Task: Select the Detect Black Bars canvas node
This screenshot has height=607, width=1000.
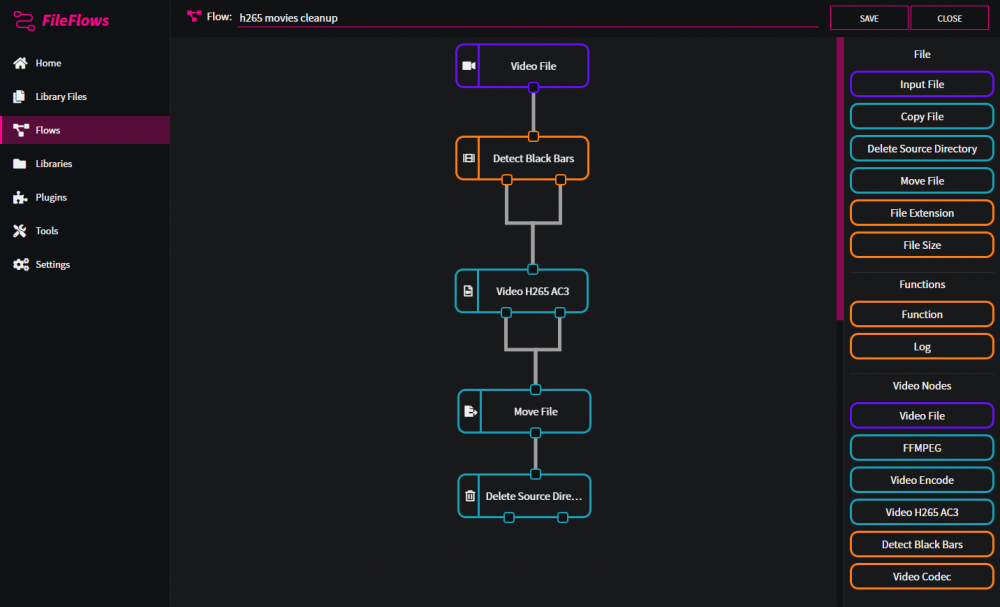Action: point(522,158)
